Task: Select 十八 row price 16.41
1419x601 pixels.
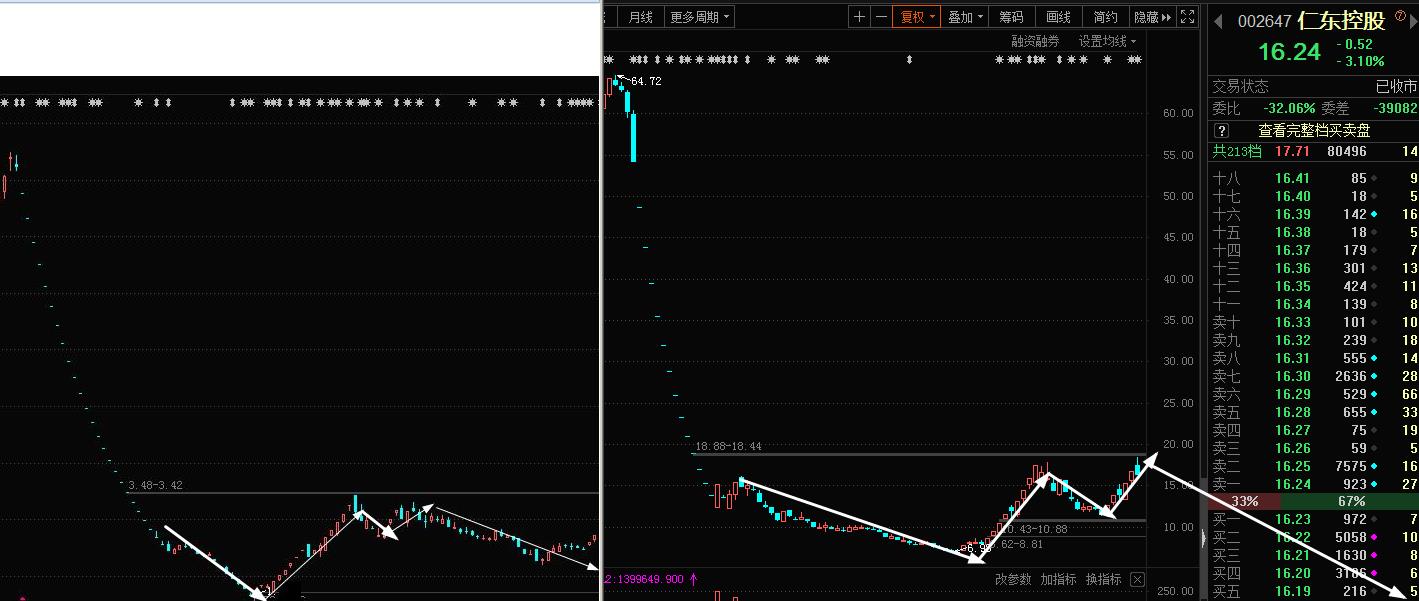Action: (x=1292, y=178)
